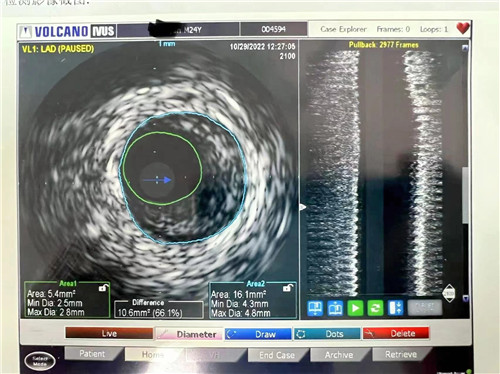Click the pullback vertical scrollbar thumb
Screen dimensions: 500x374
coord(465,195)
